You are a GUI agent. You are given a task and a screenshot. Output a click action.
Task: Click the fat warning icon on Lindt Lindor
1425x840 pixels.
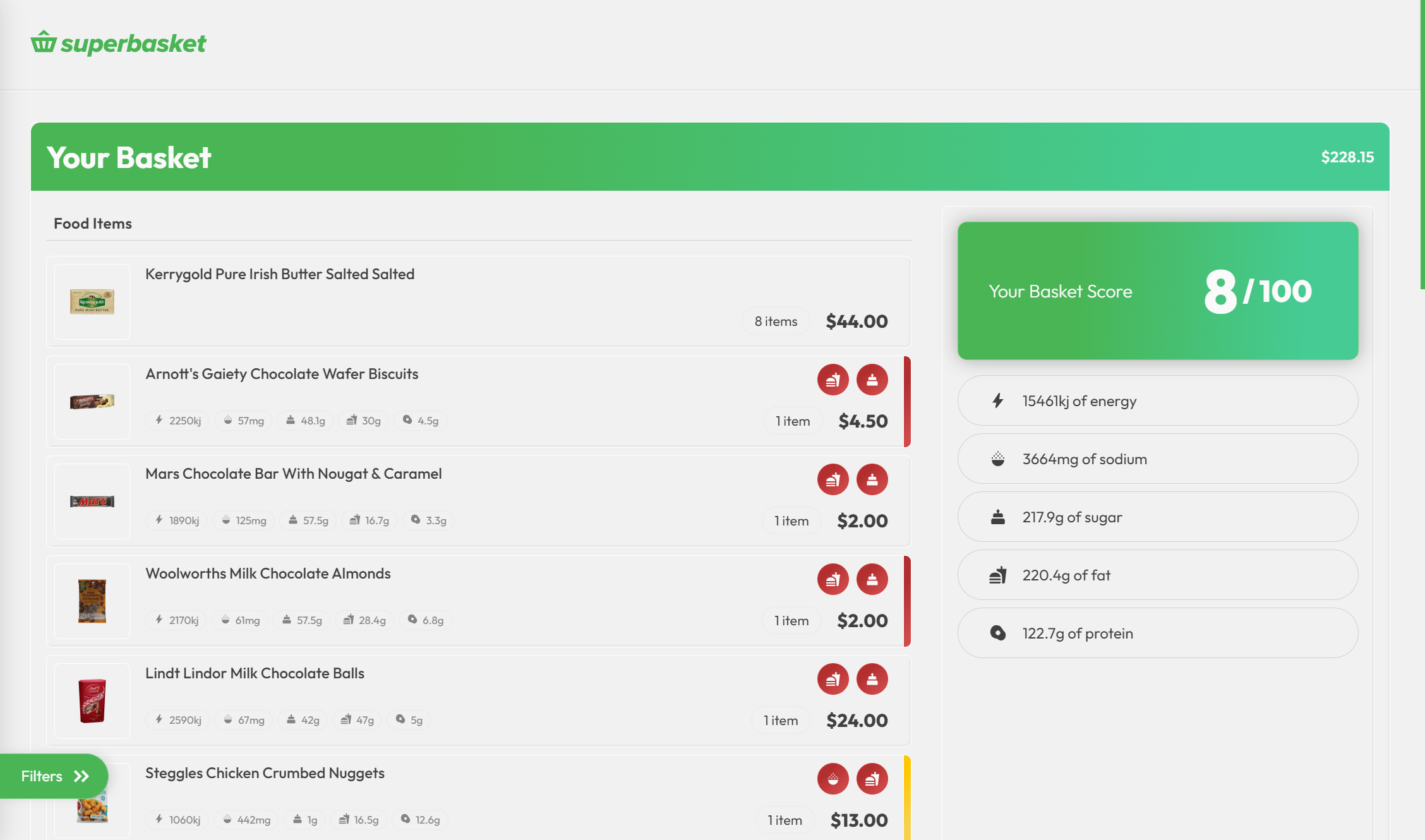pyautogui.click(x=833, y=679)
